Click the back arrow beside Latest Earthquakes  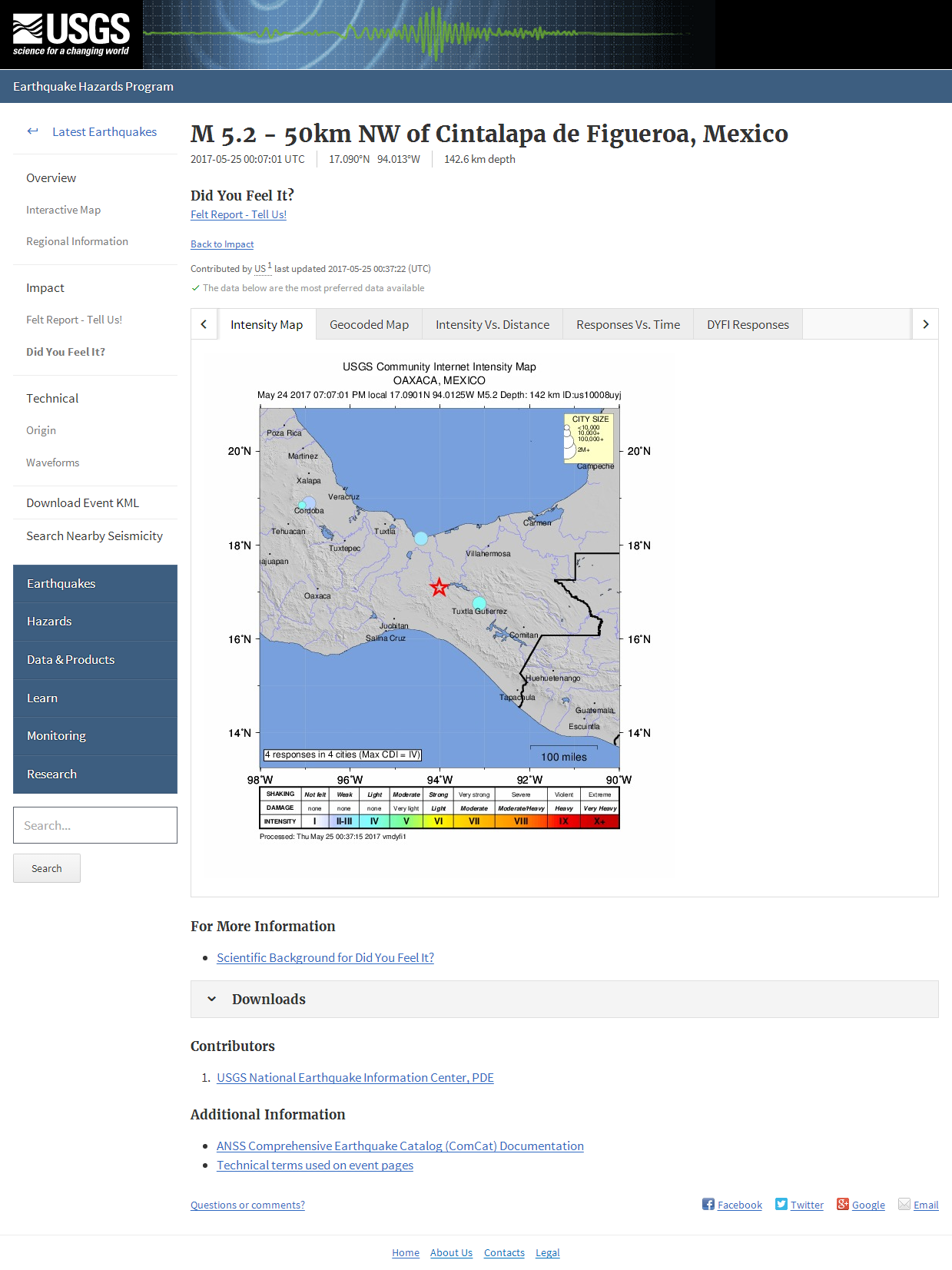pyautogui.click(x=32, y=131)
